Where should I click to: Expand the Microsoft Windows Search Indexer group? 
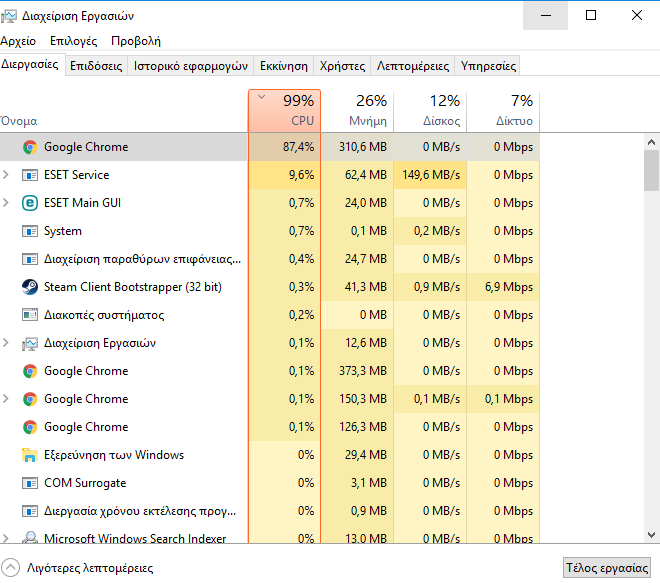[x=6, y=538]
